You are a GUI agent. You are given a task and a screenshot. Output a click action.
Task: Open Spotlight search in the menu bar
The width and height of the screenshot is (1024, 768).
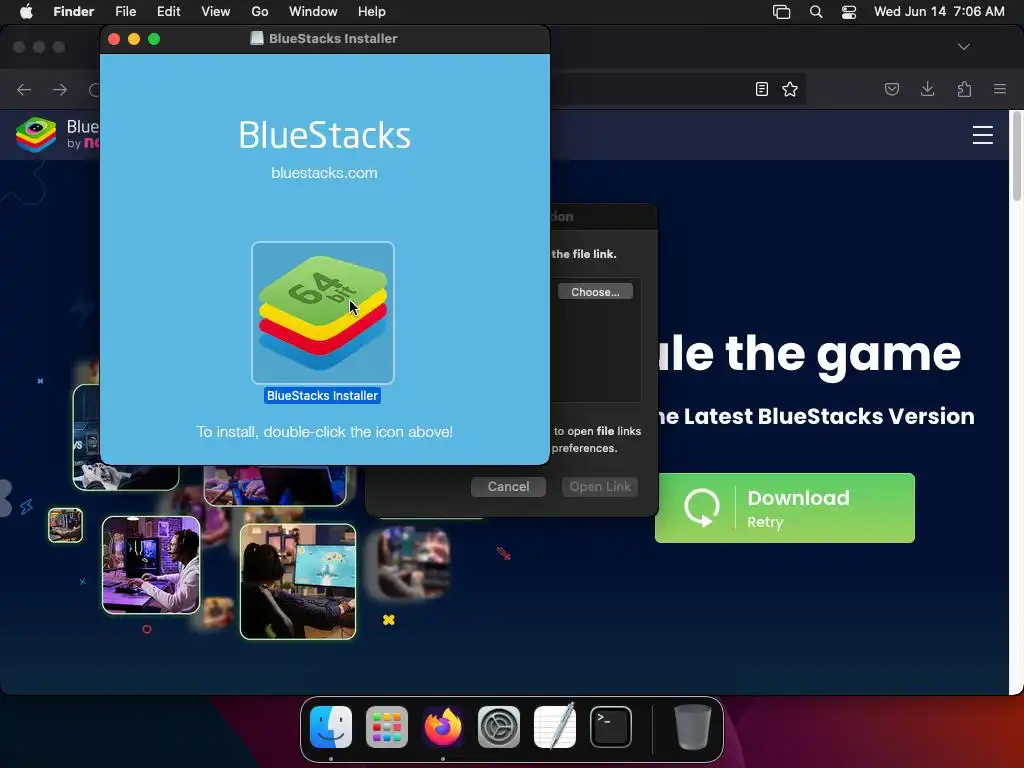816,12
